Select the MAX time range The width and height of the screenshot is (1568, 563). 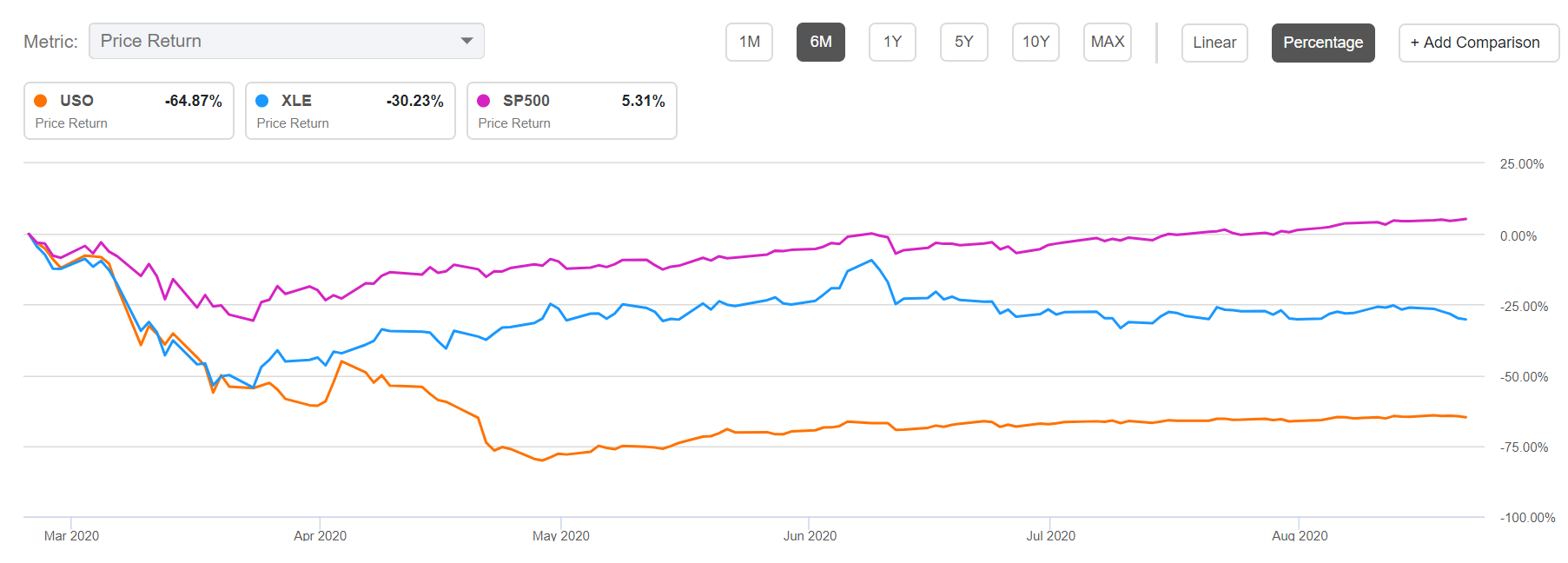[1107, 41]
